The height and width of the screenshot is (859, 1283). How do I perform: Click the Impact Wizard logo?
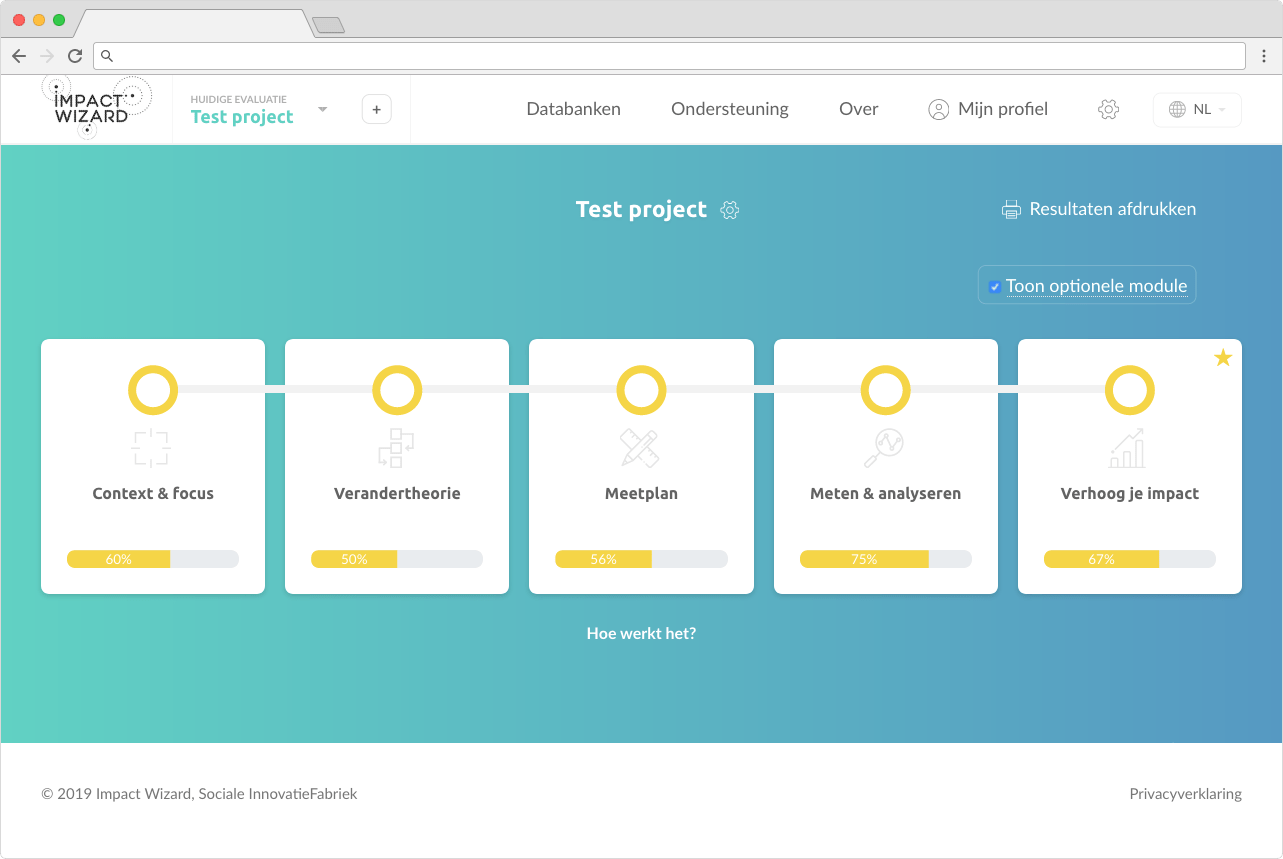click(96, 107)
